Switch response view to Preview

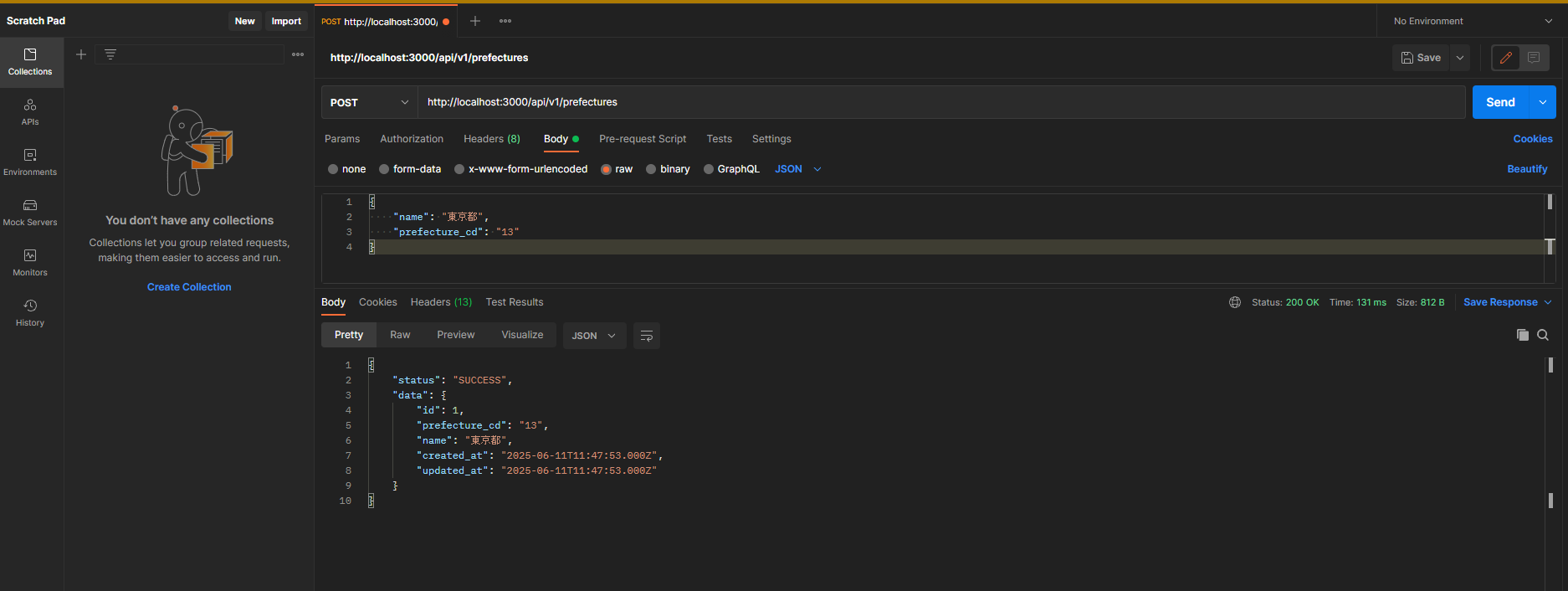pyautogui.click(x=455, y=335)
